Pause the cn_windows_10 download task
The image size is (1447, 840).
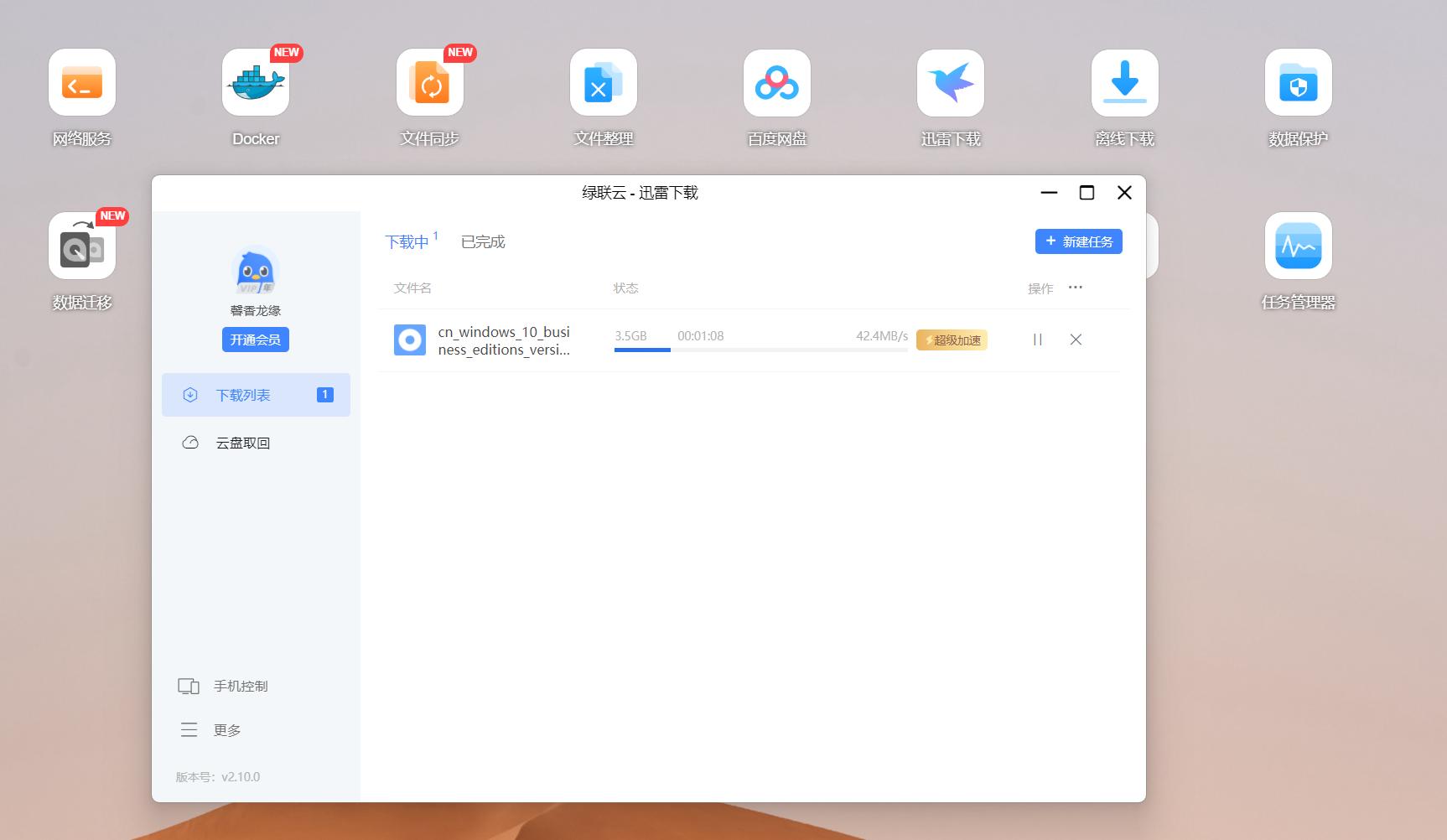pyautogui.click(x=1038, y=340)
